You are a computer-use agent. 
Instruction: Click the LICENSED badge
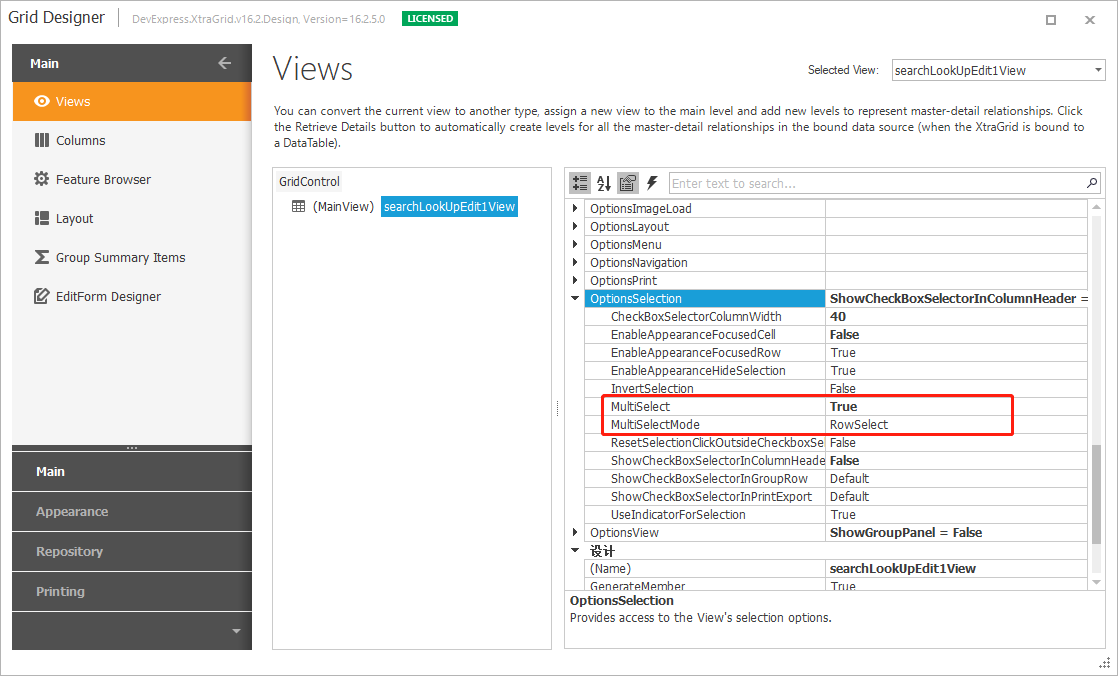[430, 19]
